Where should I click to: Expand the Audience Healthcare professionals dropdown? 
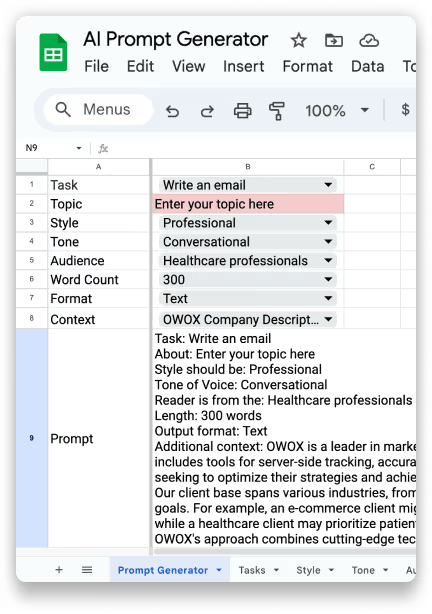pyautogui.click(x=248, y=260)
